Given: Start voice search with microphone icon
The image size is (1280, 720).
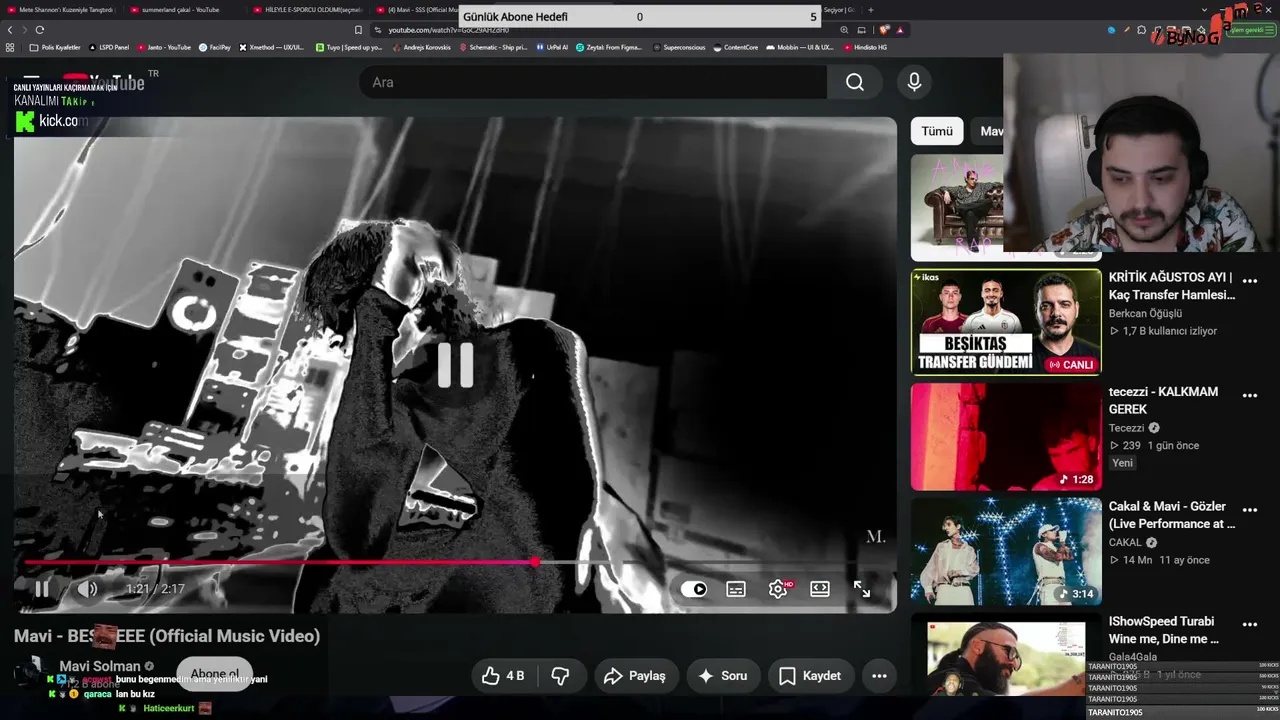Looking at the screenshot, I should tap(914, 82).
